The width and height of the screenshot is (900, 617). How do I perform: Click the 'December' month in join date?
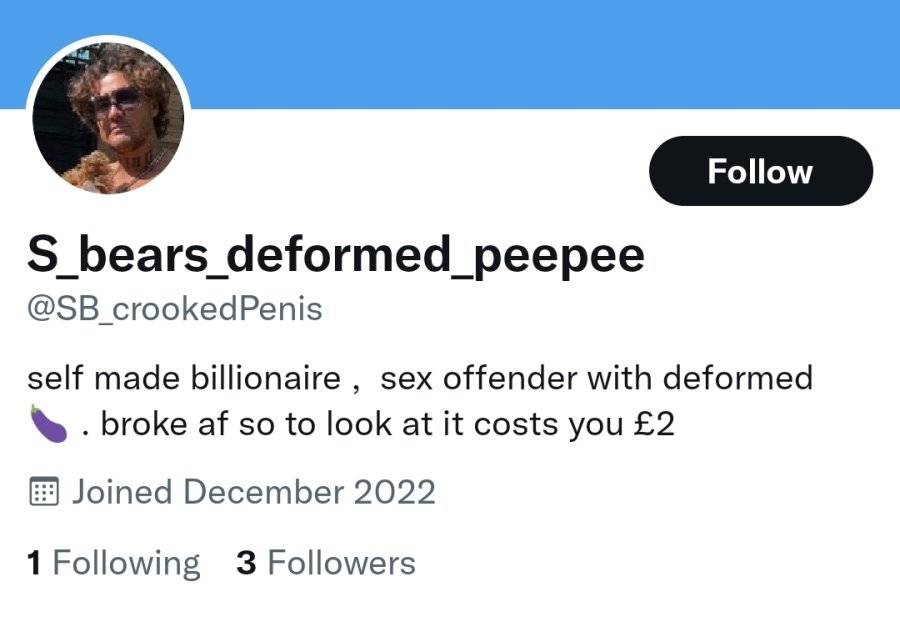click(263, 492)
